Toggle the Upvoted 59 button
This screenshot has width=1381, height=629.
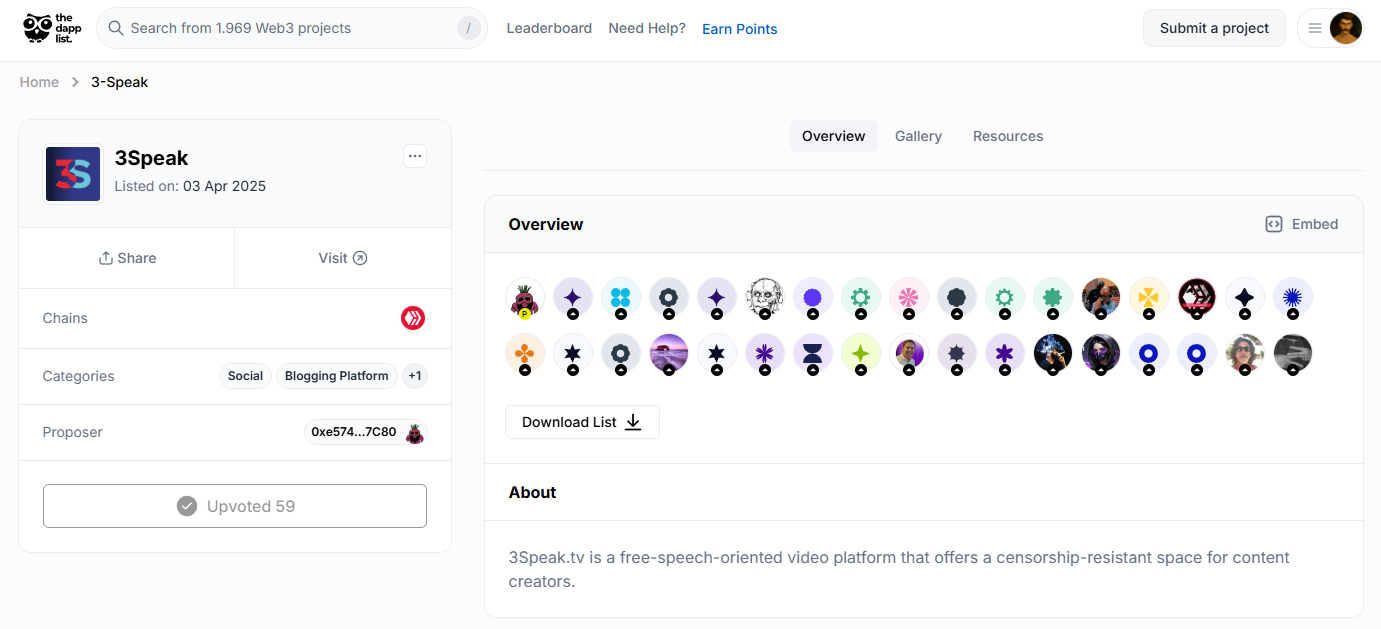(x=235, y=506)
